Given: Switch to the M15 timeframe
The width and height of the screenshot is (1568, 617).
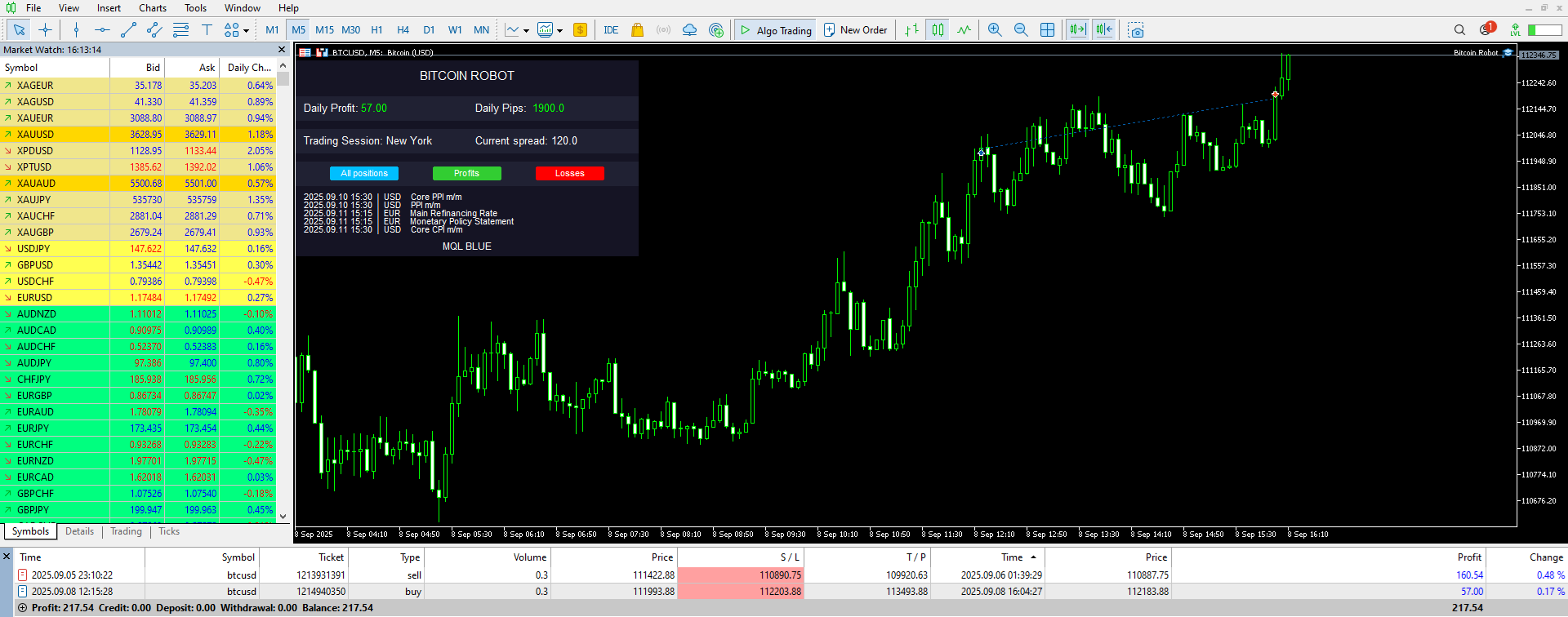Looking at the screenshot, I should point(324,30).
